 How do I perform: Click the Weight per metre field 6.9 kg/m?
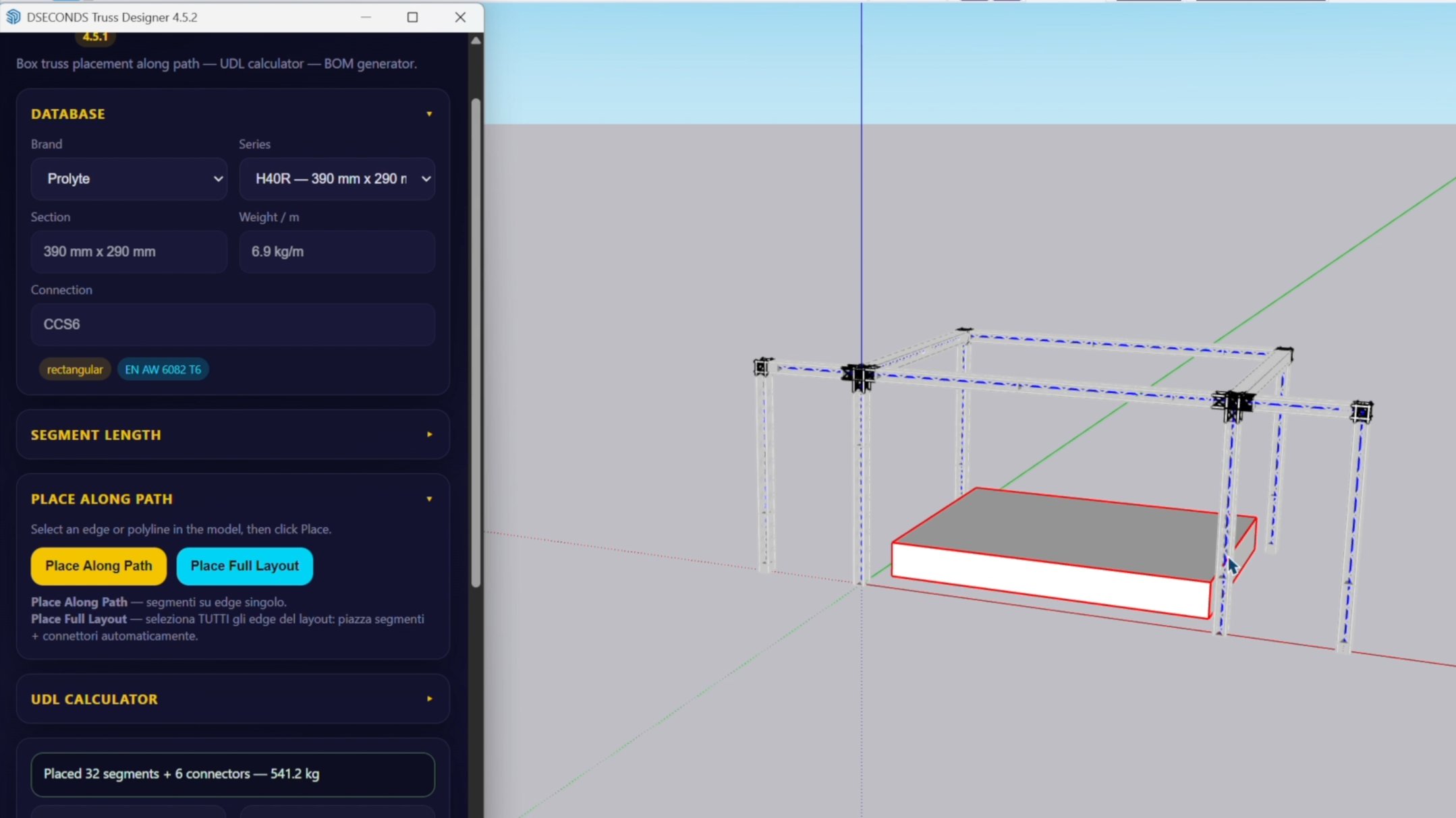coord(337,252)
